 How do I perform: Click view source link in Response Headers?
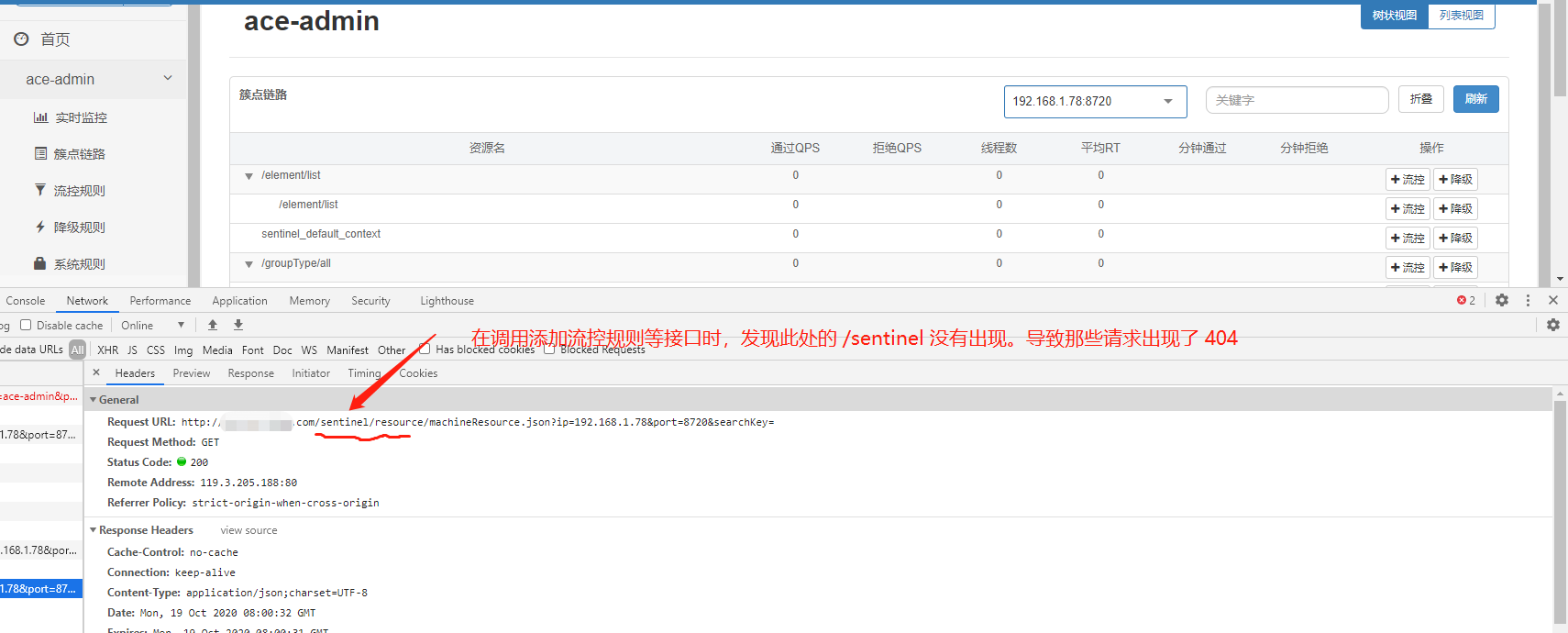click(248, 530)
